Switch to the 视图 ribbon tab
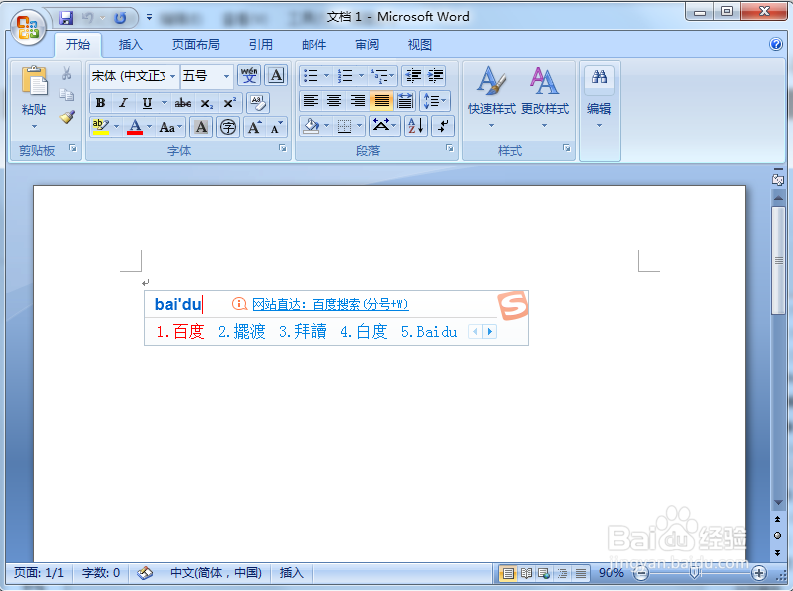The height and width of the screenshot is (591, 793). (420, 44)
